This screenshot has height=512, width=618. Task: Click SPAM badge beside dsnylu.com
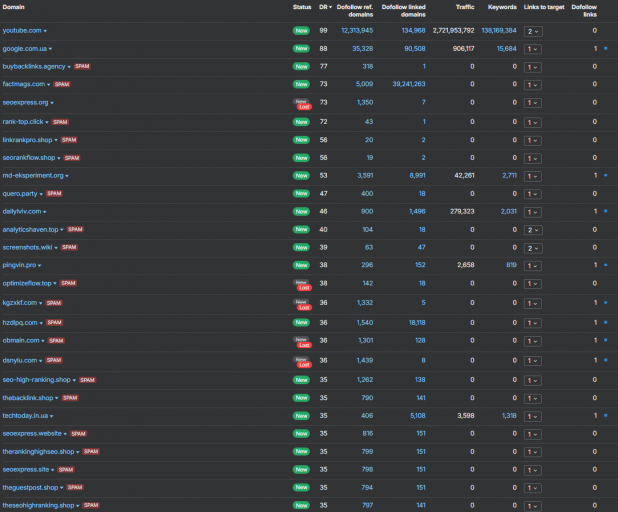[54, 360]
